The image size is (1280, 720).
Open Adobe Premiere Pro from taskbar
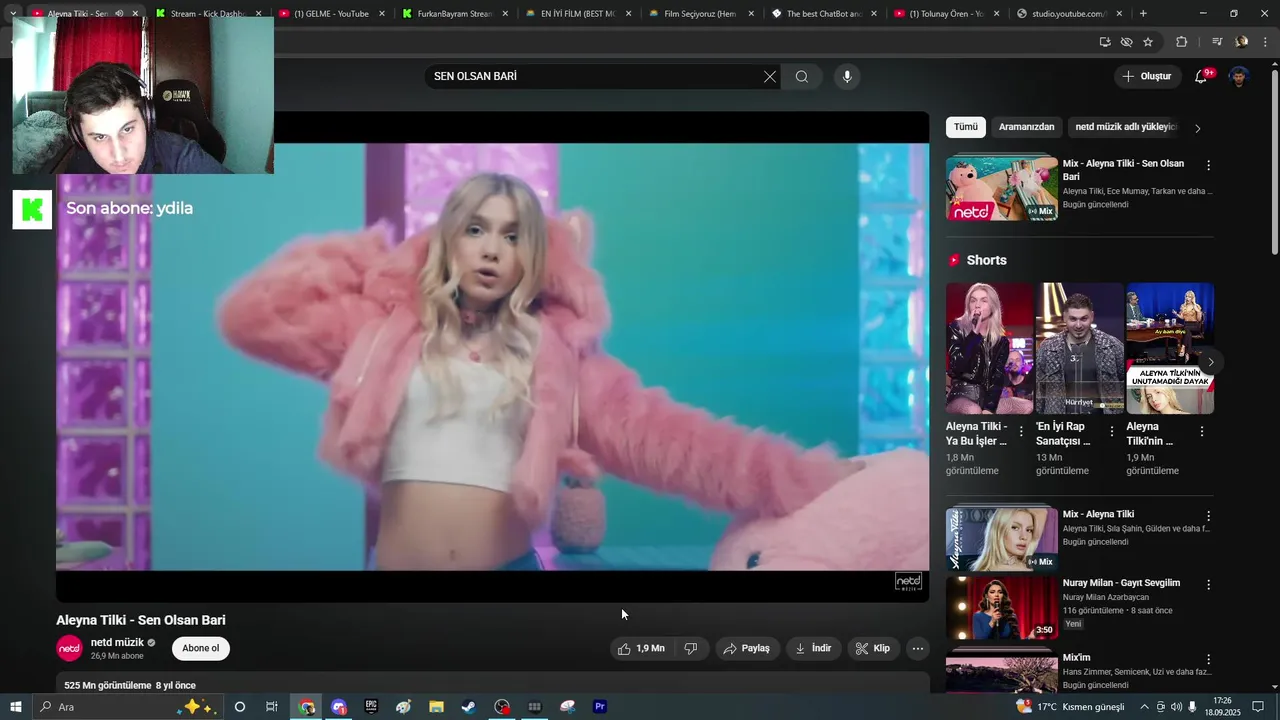click(600, 707)
